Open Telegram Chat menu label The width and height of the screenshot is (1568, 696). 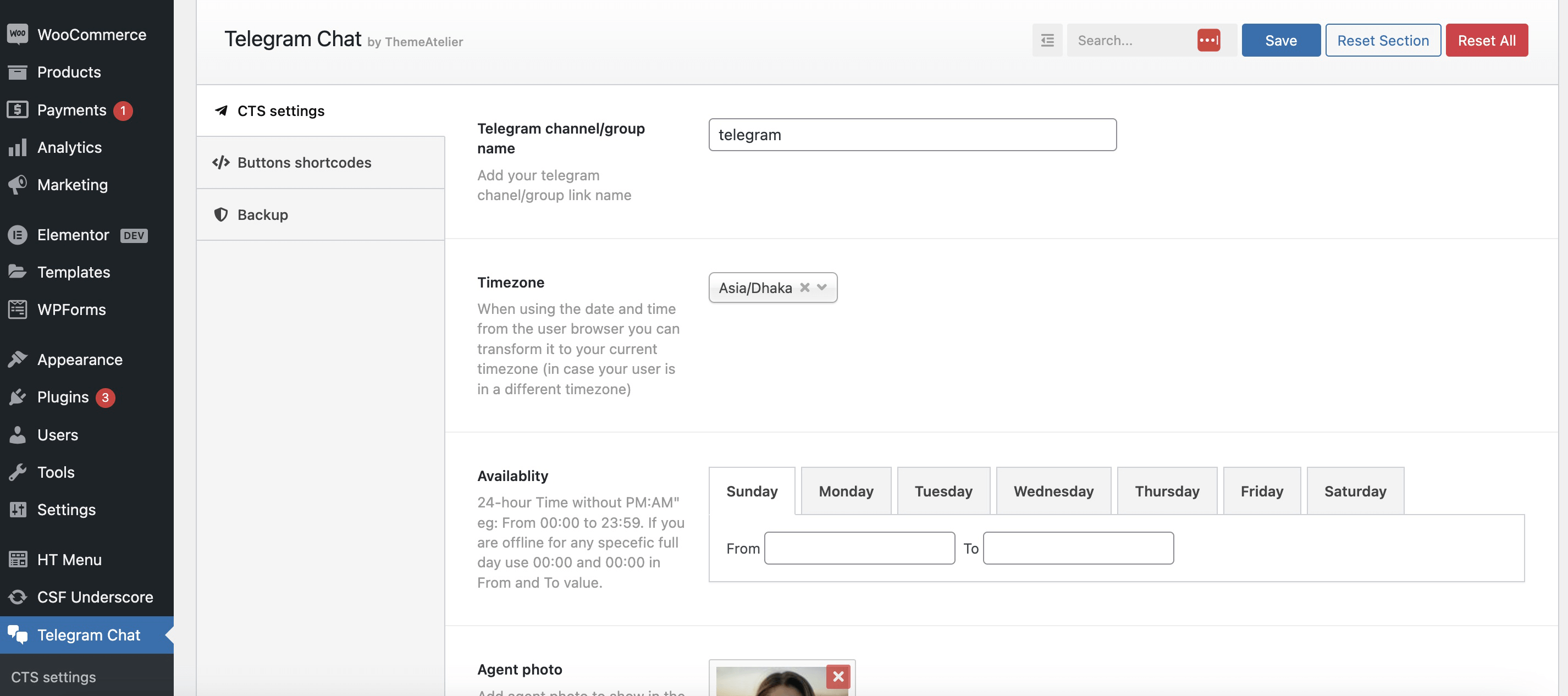[89, 634]
